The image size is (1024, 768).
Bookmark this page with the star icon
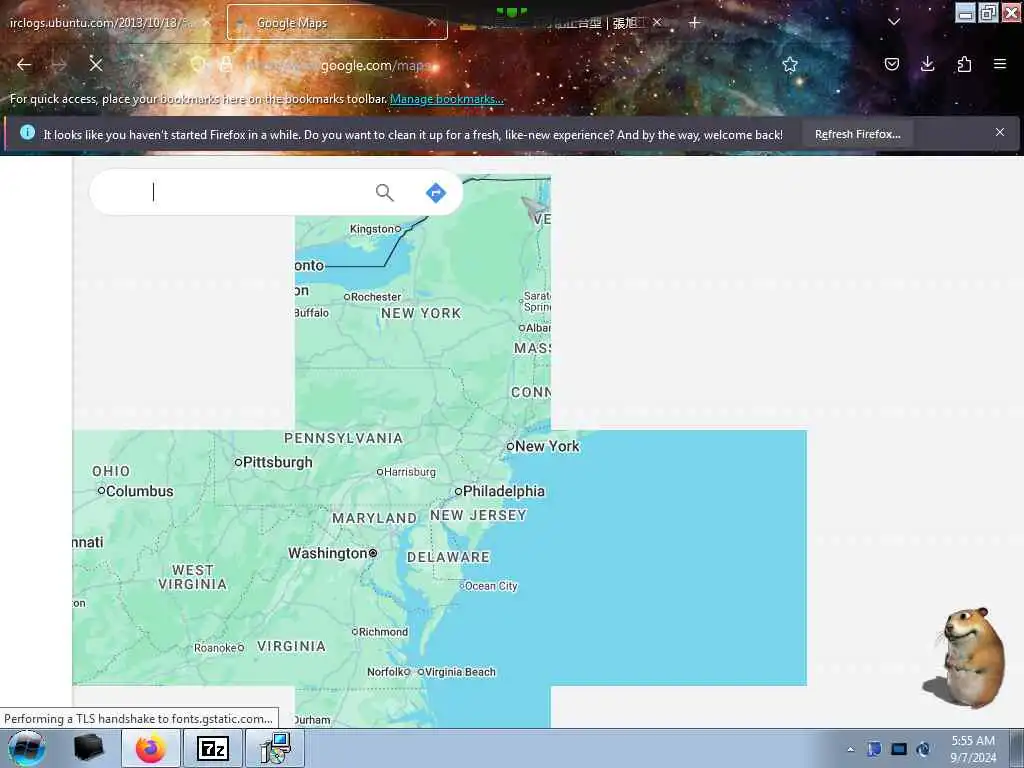(x=790, y=64)
